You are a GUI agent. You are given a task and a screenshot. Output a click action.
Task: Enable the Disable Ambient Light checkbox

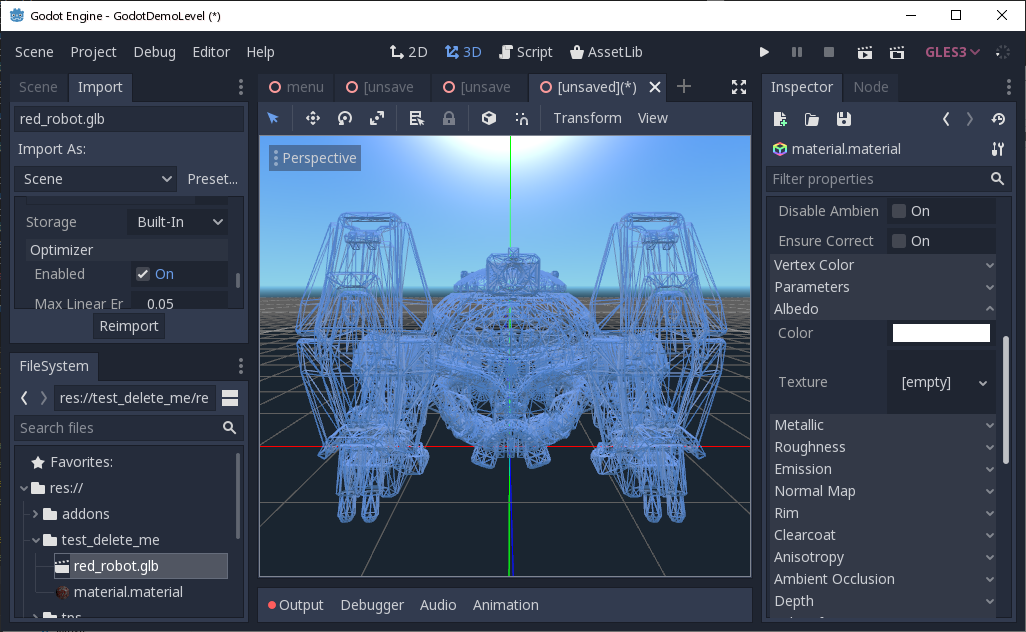[x=899, y=211]
